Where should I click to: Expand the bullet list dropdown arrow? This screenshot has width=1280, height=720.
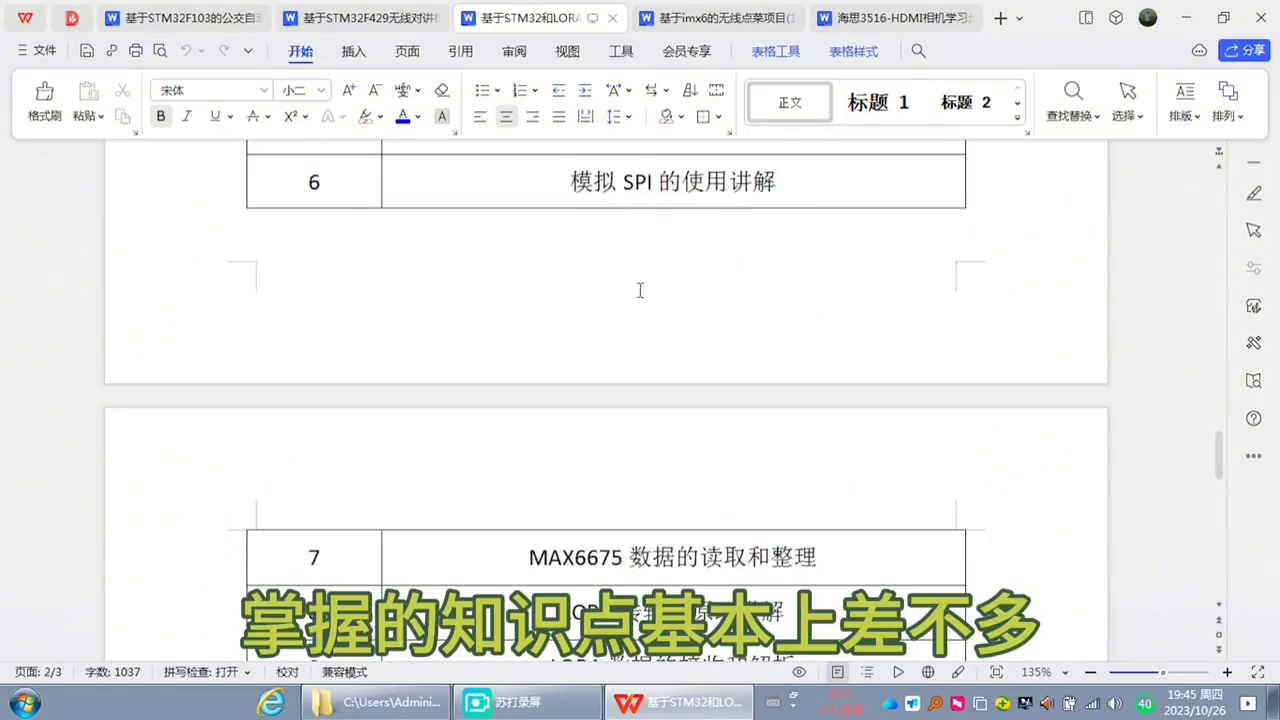point(497,91)
